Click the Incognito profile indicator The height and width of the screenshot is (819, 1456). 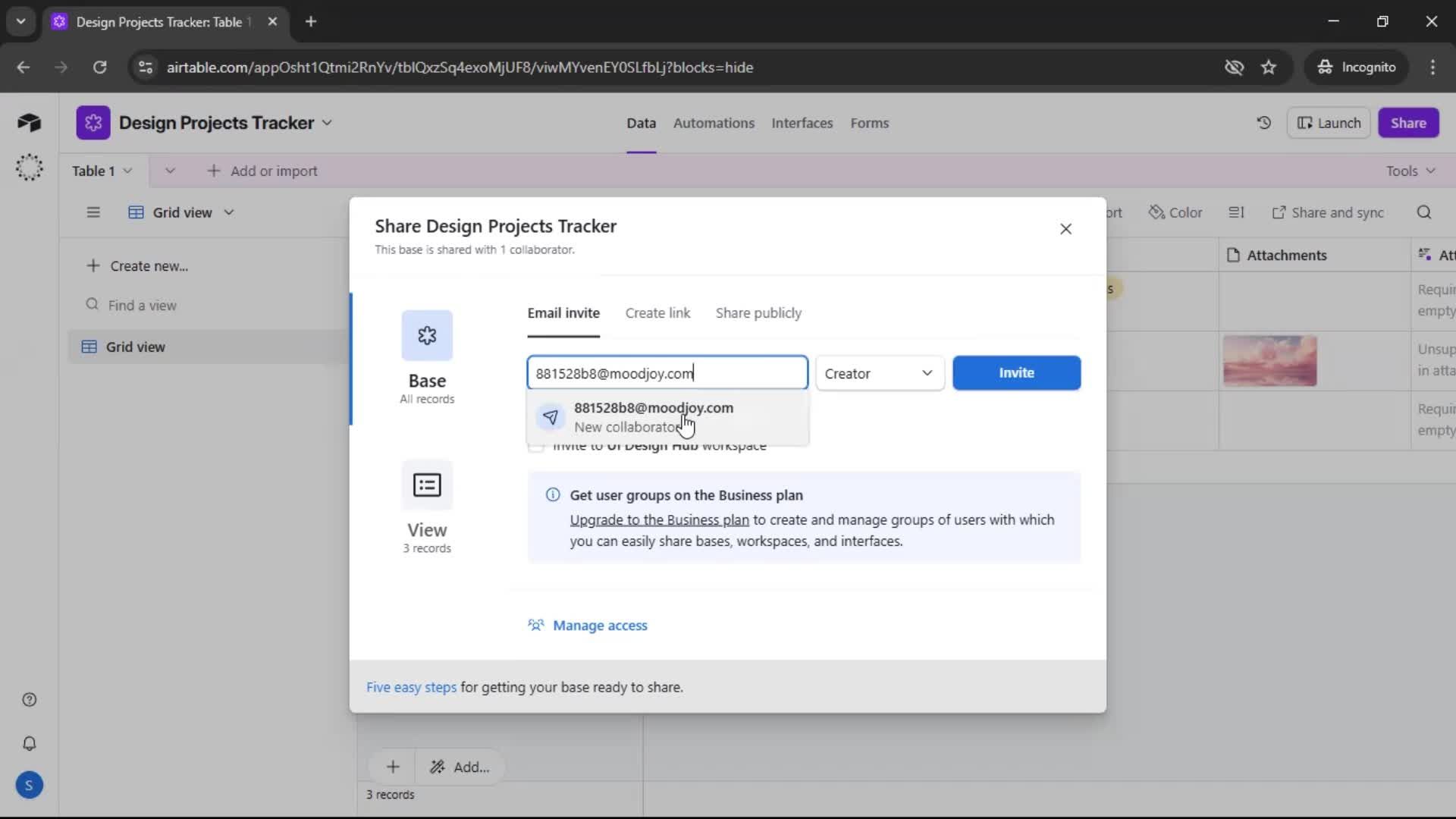1357,67
